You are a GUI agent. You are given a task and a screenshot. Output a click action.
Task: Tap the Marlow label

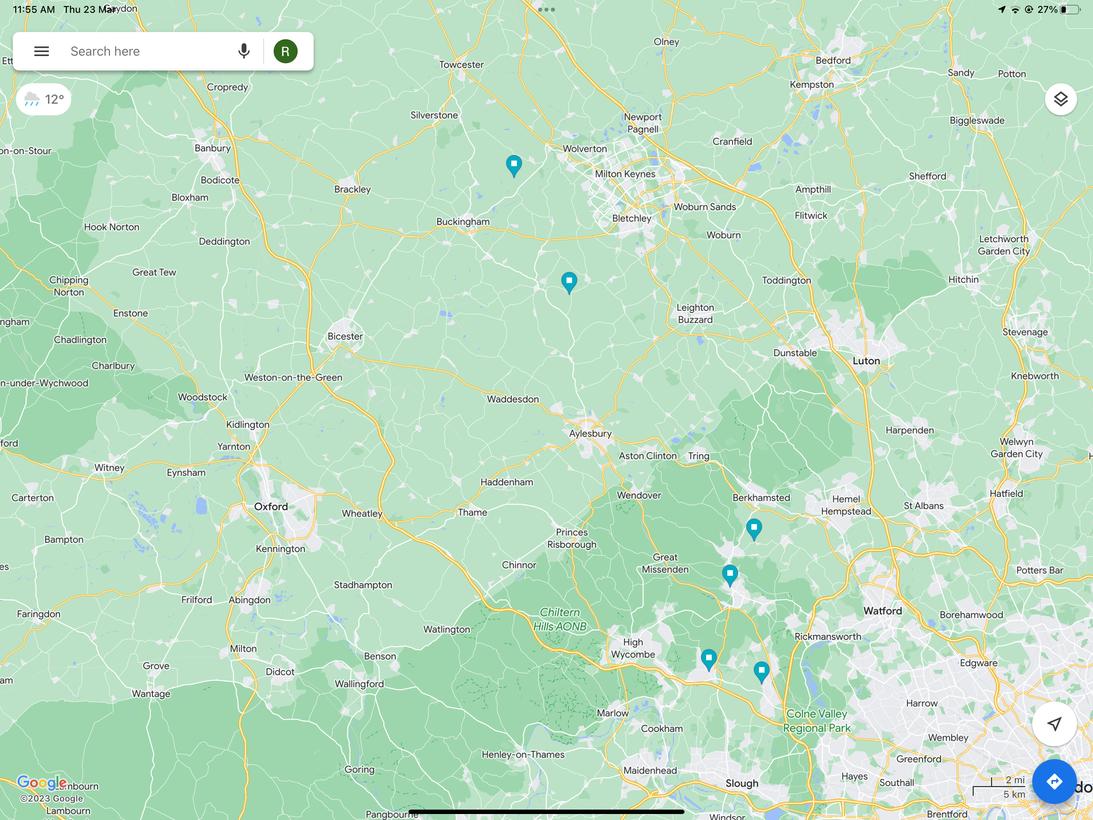click(612, 713)
